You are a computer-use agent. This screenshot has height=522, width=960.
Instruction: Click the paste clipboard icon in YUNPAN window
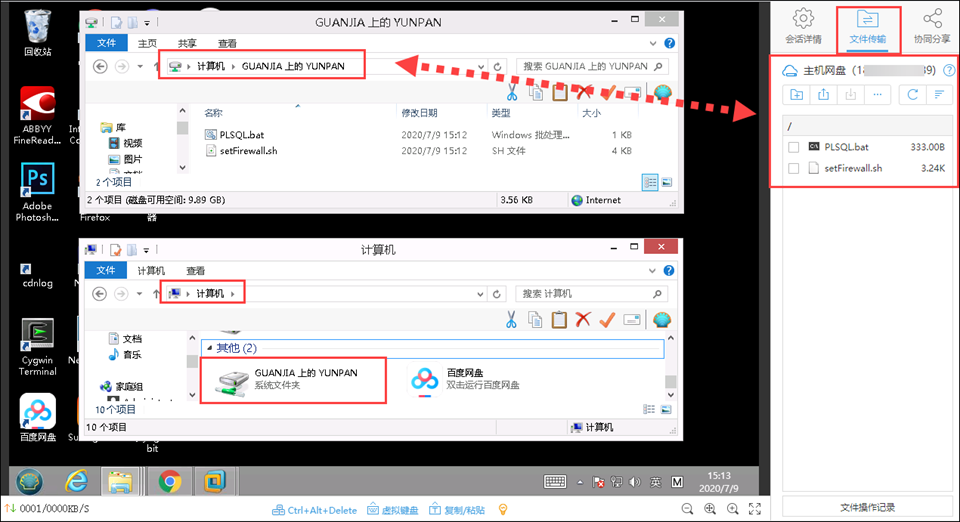tap(560, 92)
